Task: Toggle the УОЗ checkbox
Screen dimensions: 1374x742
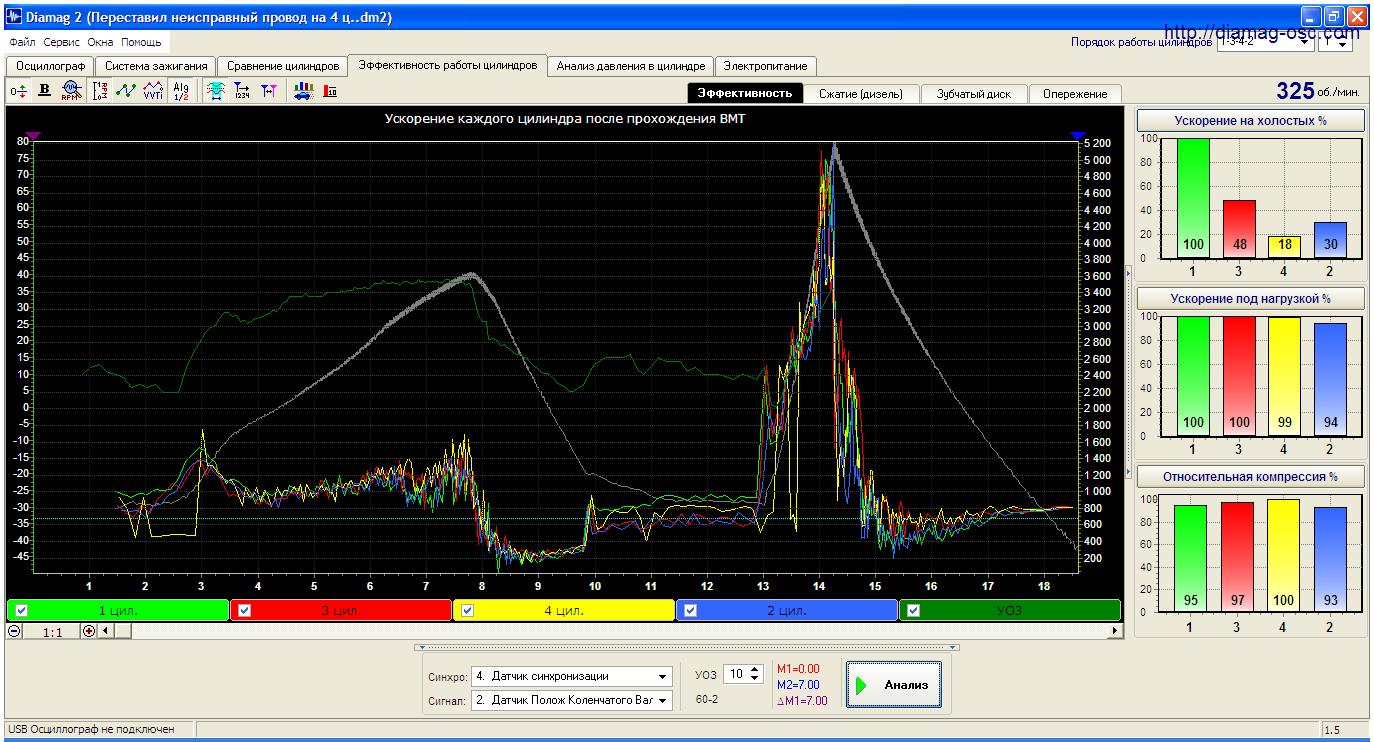Action: 914,610
